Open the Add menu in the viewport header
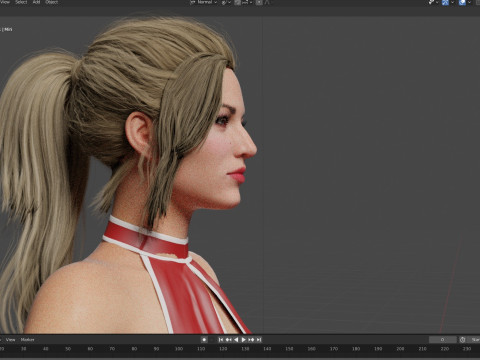Viewport: 480px width, 360px height. (x=36, y=2)
